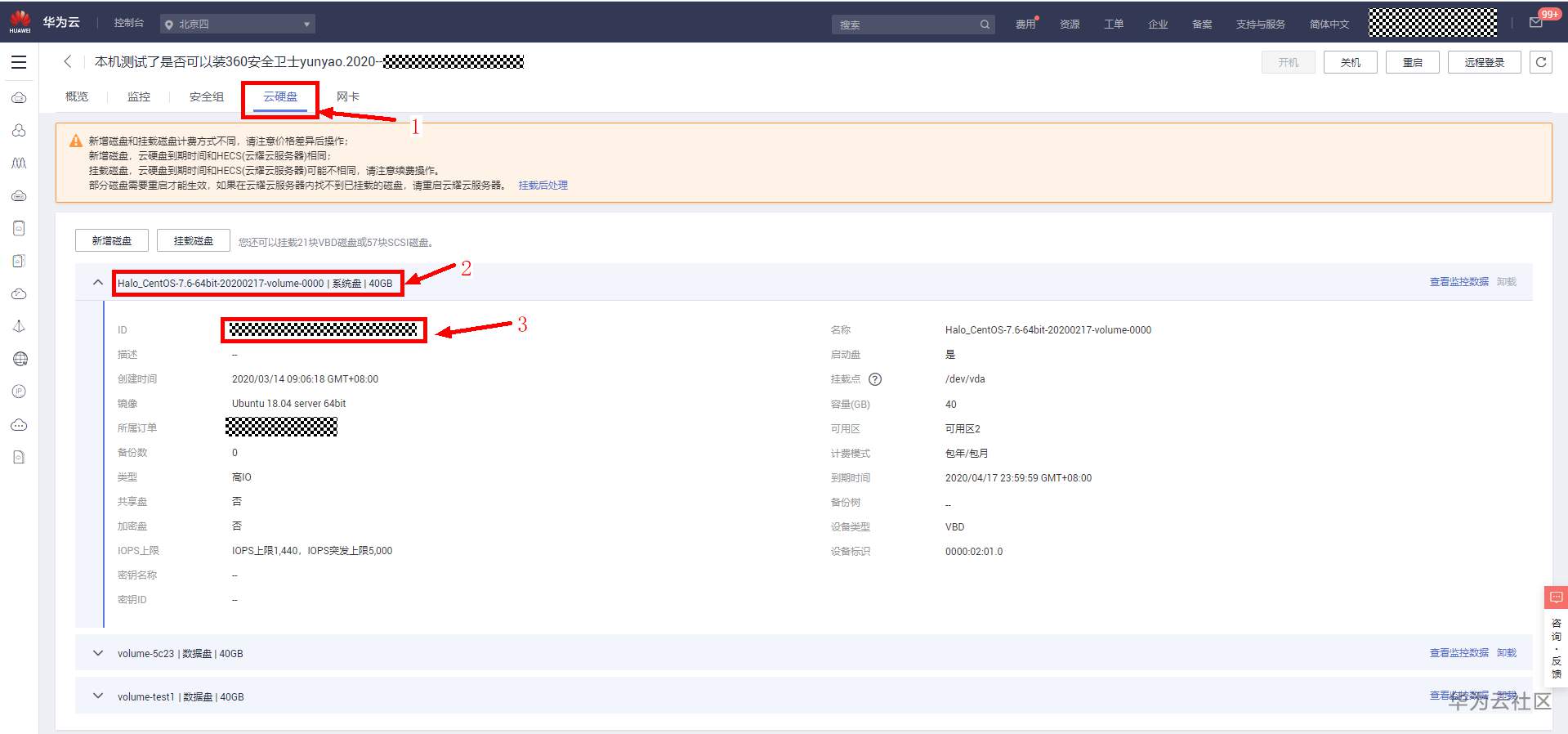Open the IP elastic address sidebar icon

(x=20, y=392)
